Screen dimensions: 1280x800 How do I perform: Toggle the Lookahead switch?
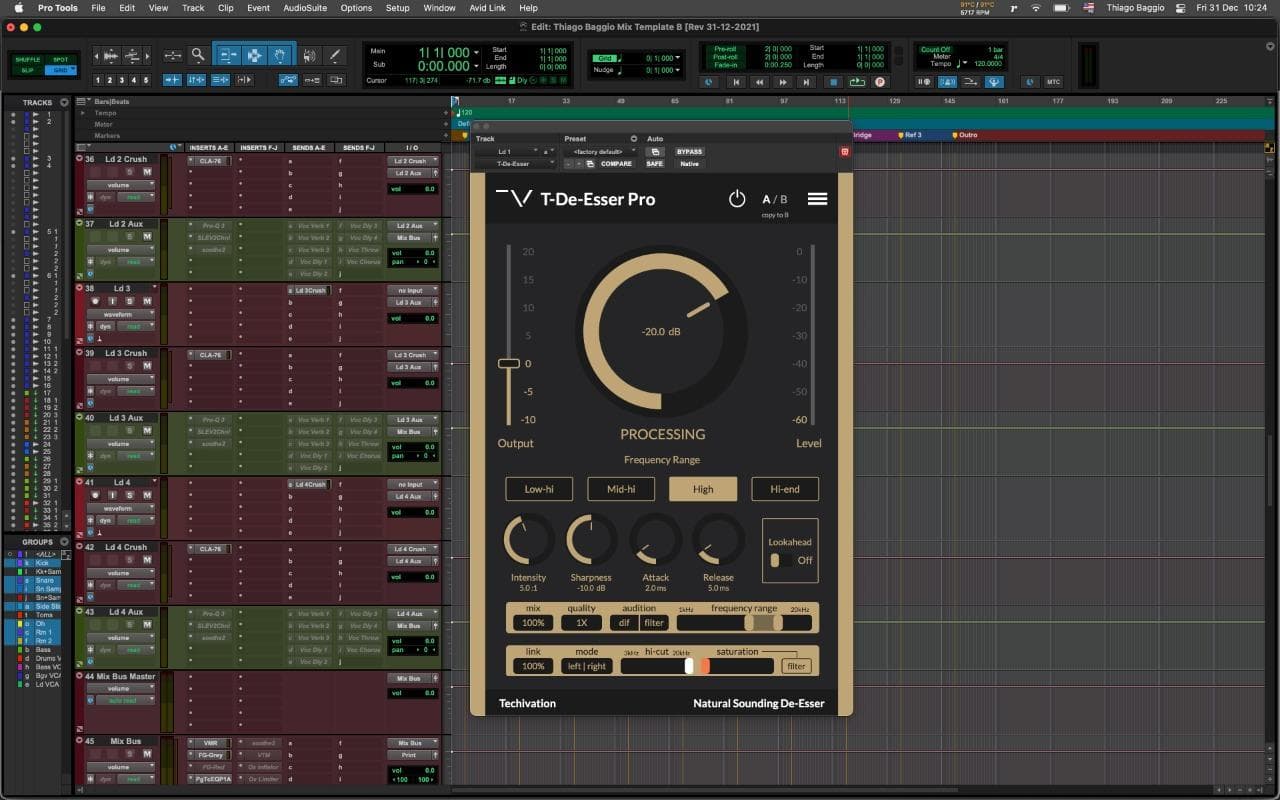click(x=776, y=561)
